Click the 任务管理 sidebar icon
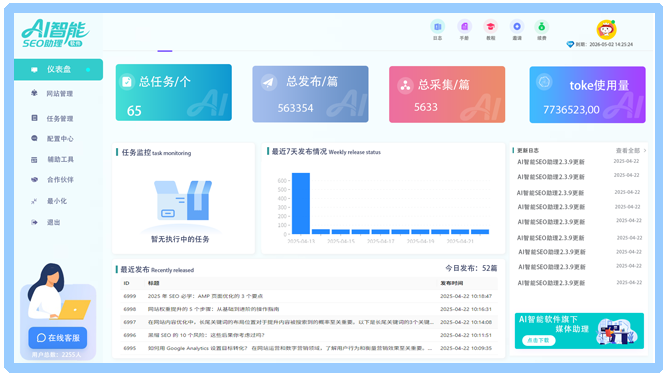The width and height of the screenshot is (663, 378). click(x=34, y=118)
